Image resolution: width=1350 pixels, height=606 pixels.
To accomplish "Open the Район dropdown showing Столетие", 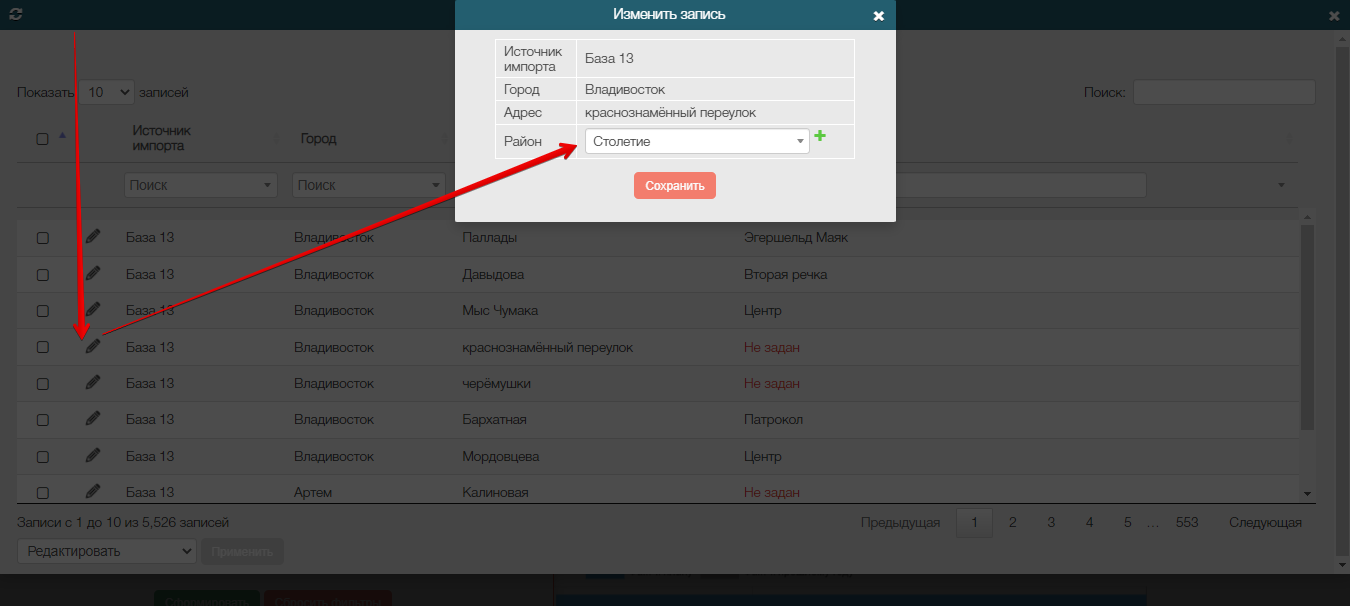I will pyautogui.click(x=697, y=141).
